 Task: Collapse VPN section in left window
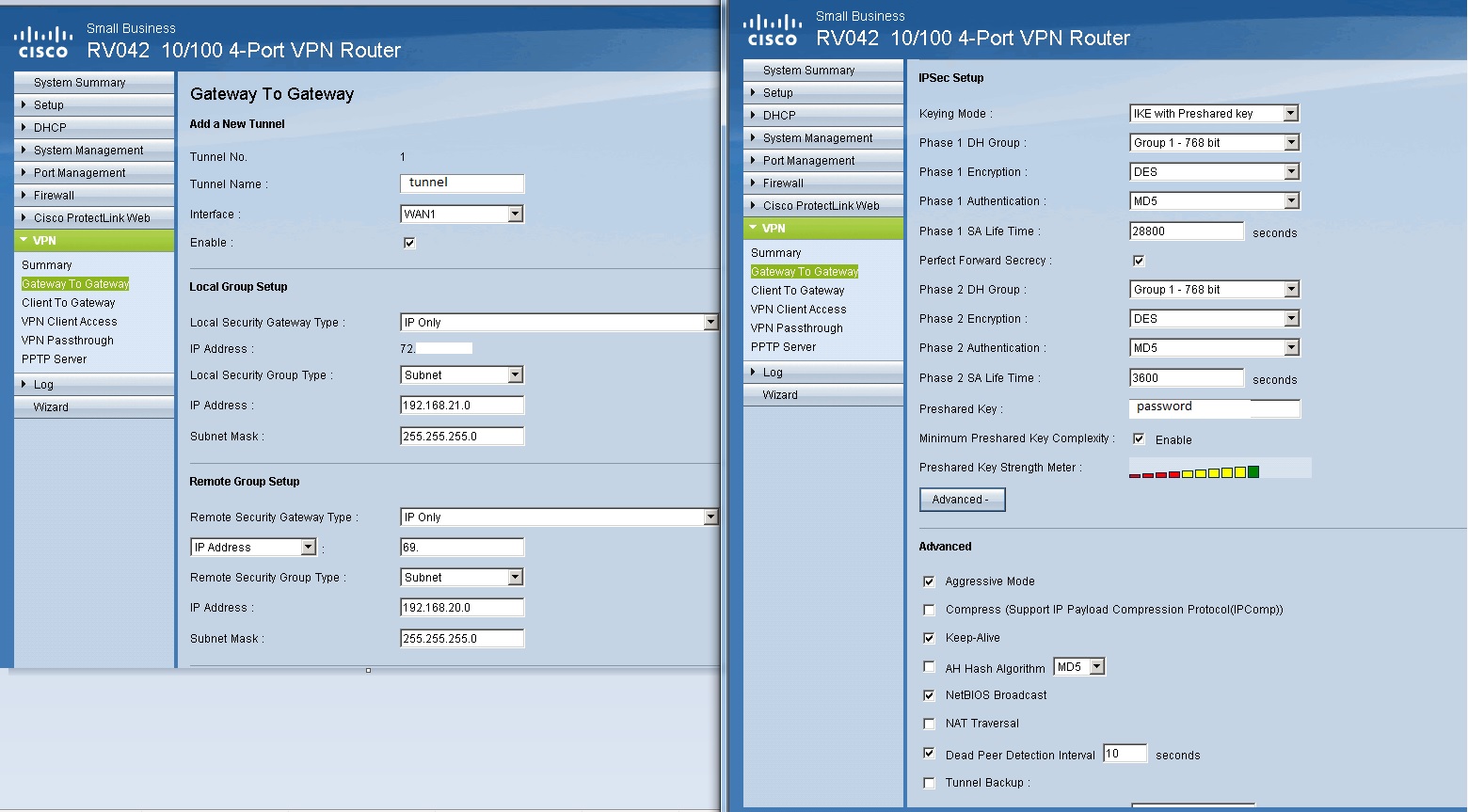[94, 240]
